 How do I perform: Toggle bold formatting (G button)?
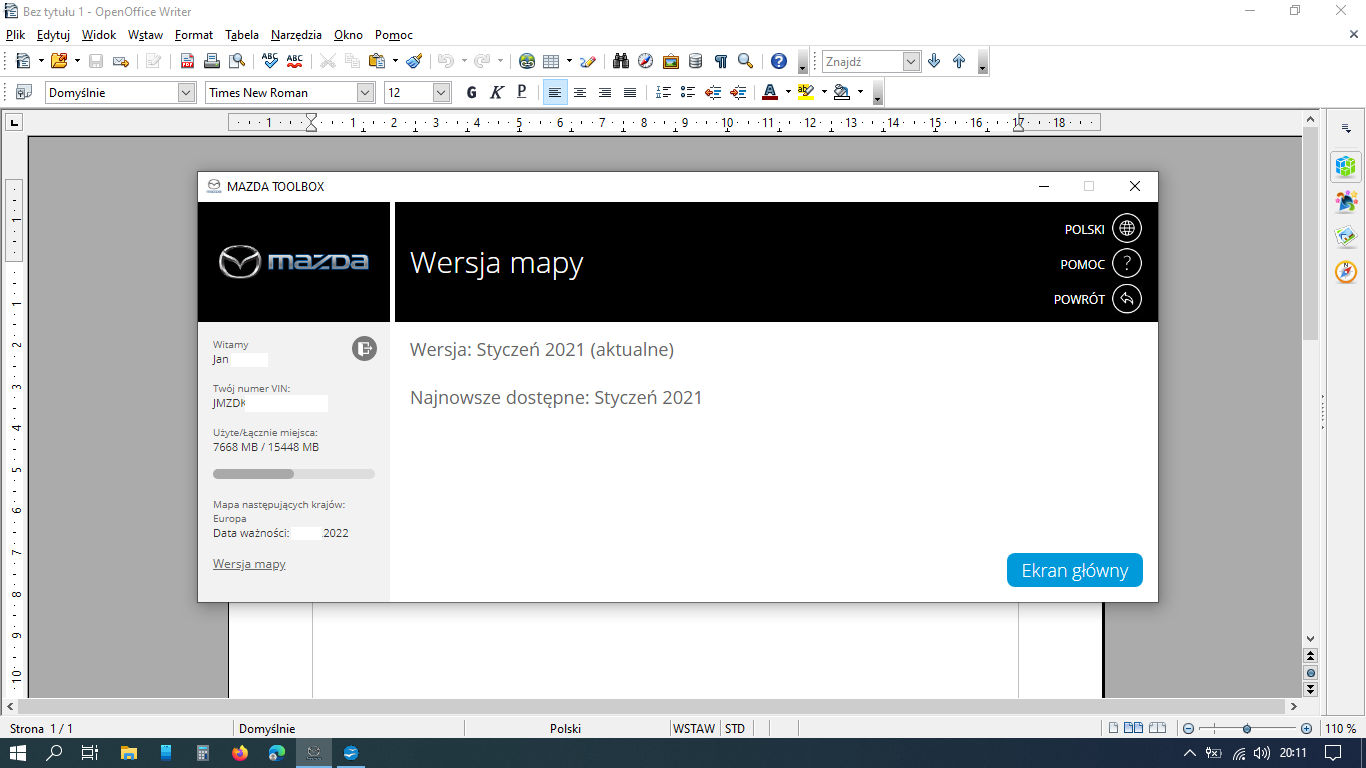472,92
